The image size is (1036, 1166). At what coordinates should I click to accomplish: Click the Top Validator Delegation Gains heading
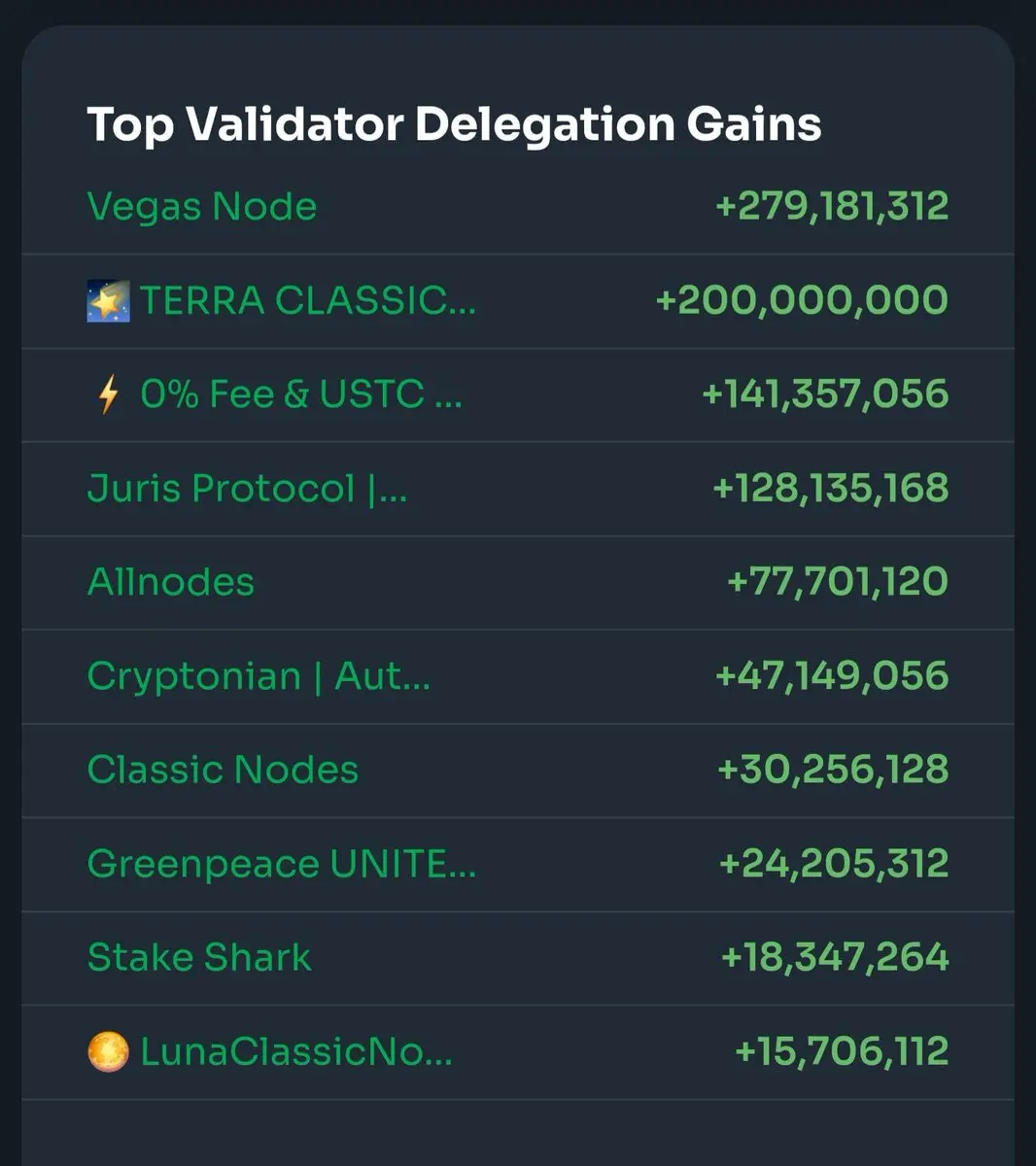(454, 125)
